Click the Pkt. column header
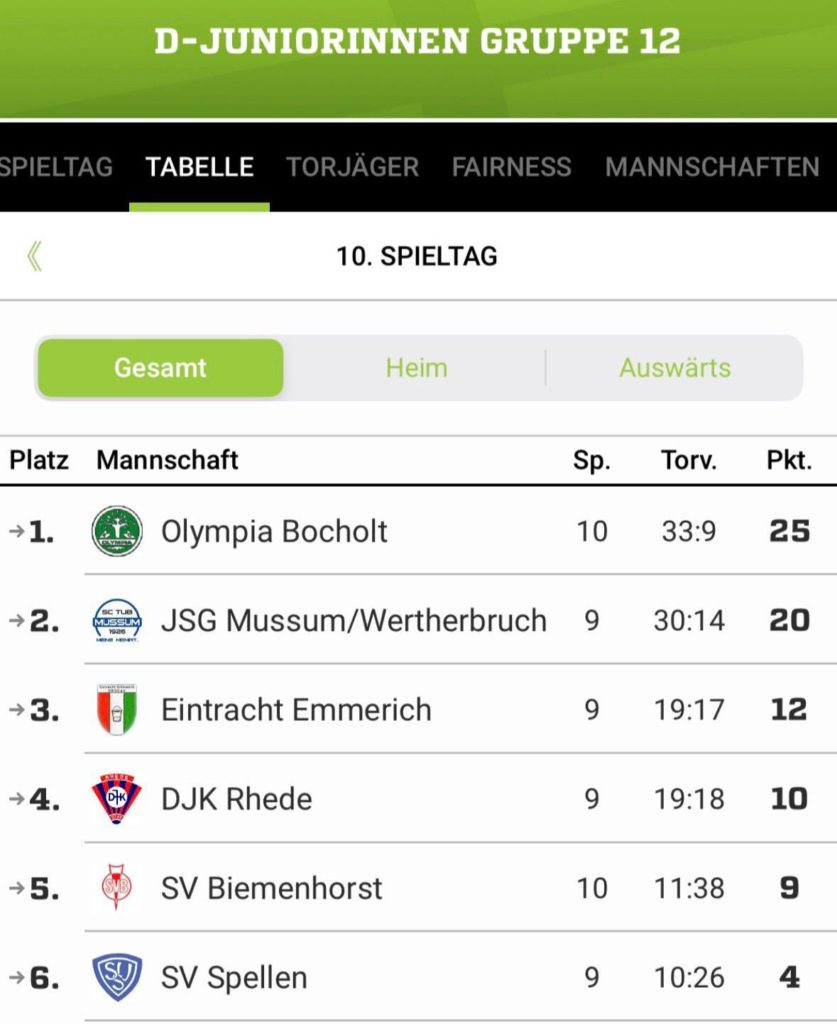 click(x=789, y=461)
